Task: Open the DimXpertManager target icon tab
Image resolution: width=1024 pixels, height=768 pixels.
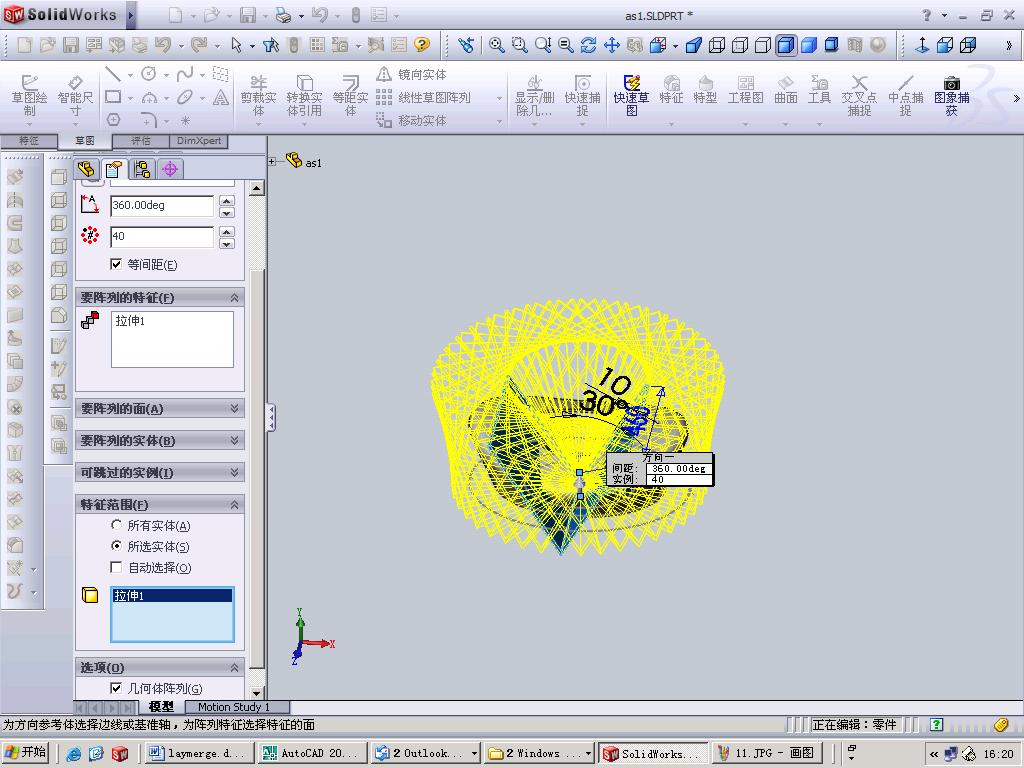Action: [170, 169]
